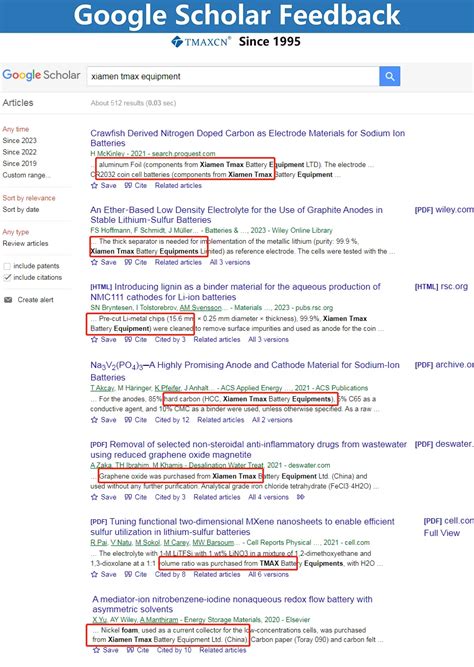Viewport: 474px width, 667px height.
Task: Click the TMAXCN logo in banner
Action: click(201, 42)
